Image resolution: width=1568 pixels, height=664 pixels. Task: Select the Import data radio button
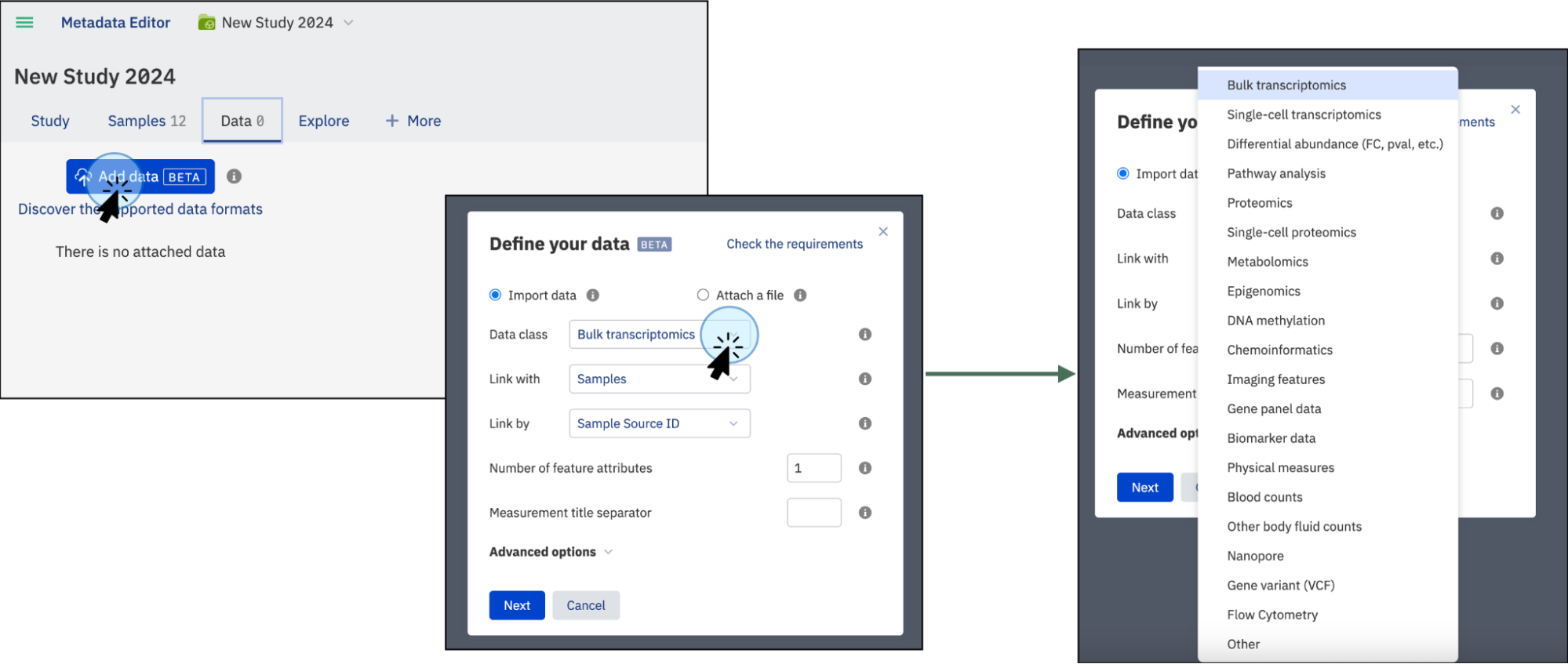495,296
